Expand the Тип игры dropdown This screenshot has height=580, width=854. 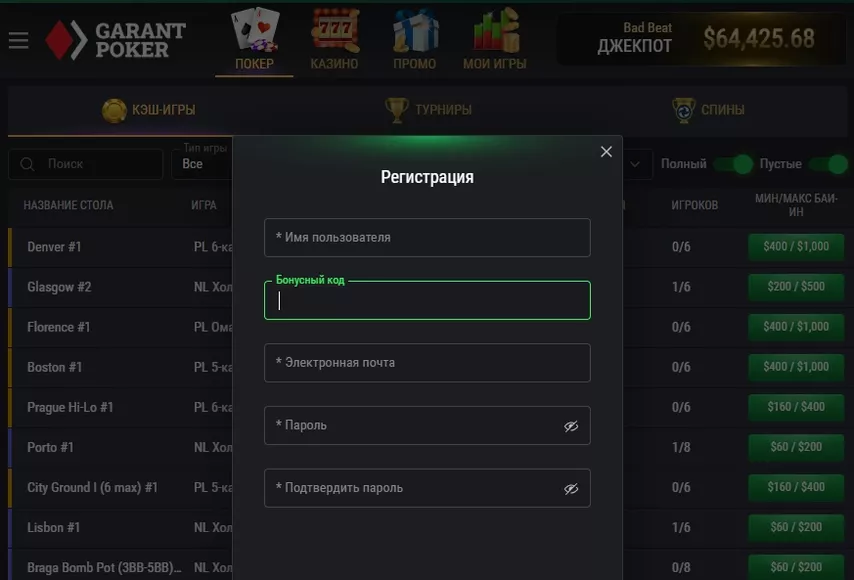point(203,163)
